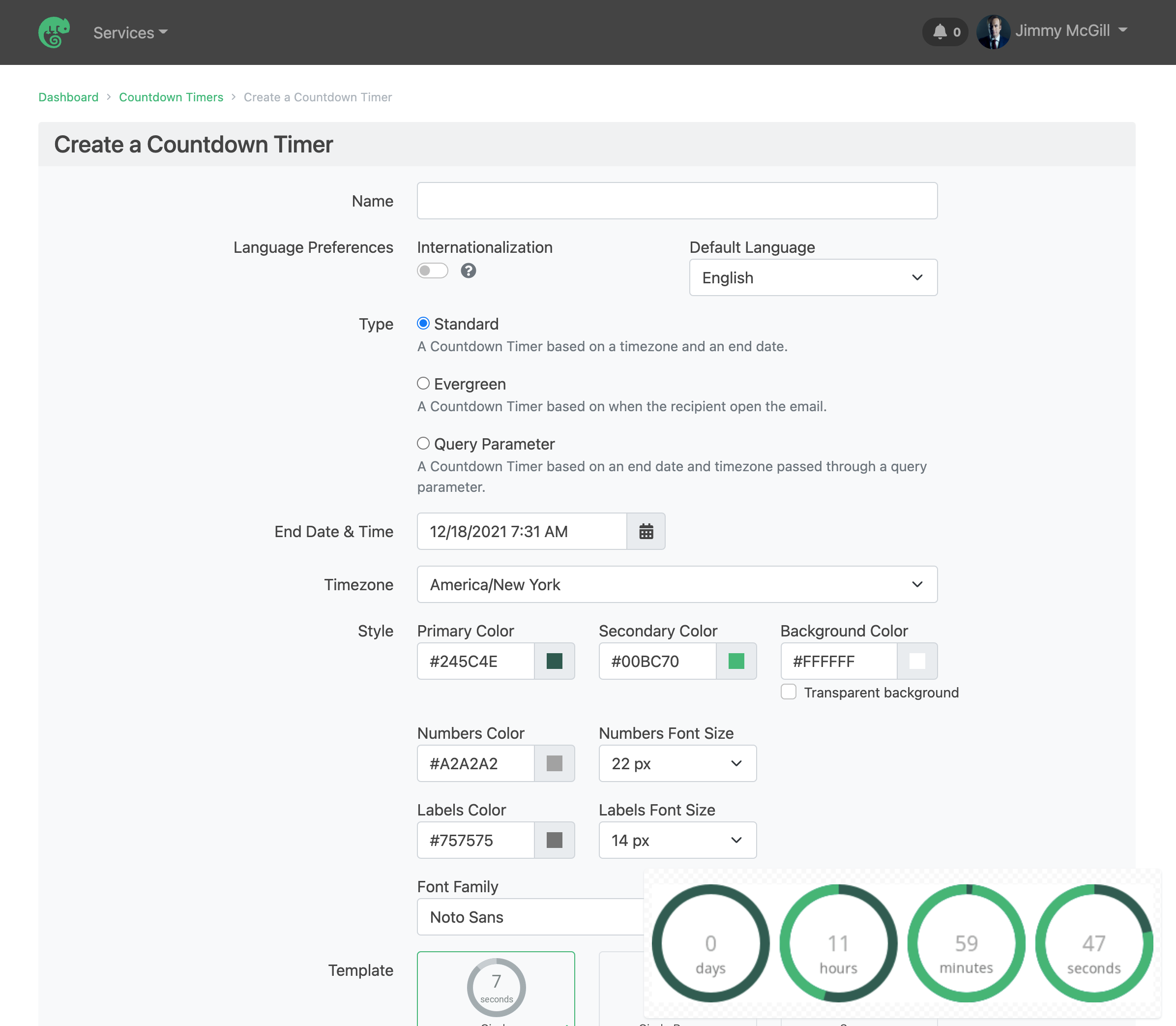This screenshot has width=1176, height=1026.
Task: Open the notifications bell
Action: click(945, 32)
